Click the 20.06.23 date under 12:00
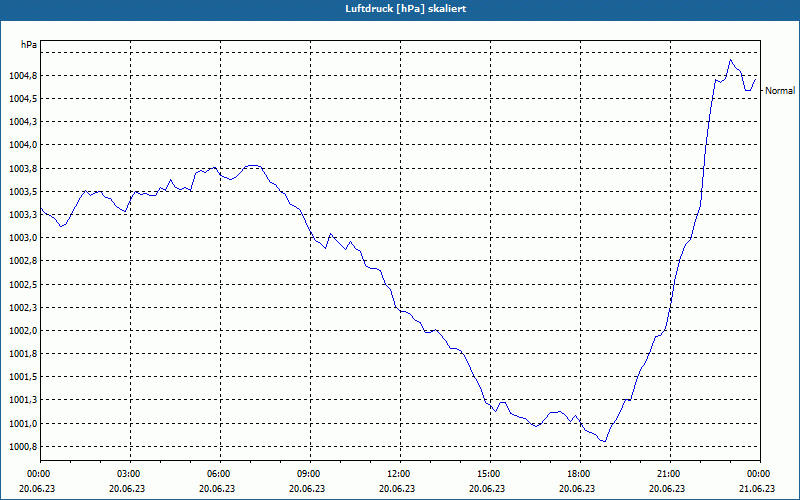 397,488
